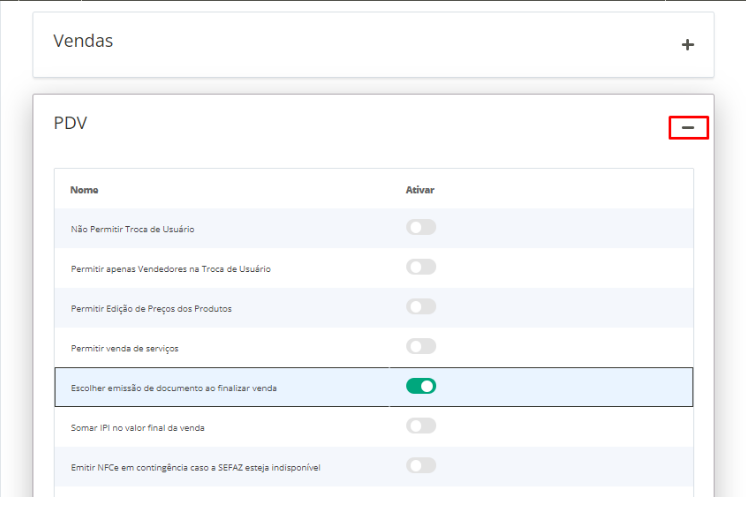Image resolution: width=746 pixels, height=525 pixels.
Task: Select the Somar IPI no valor final label
Action: click(x=137, y=428)
